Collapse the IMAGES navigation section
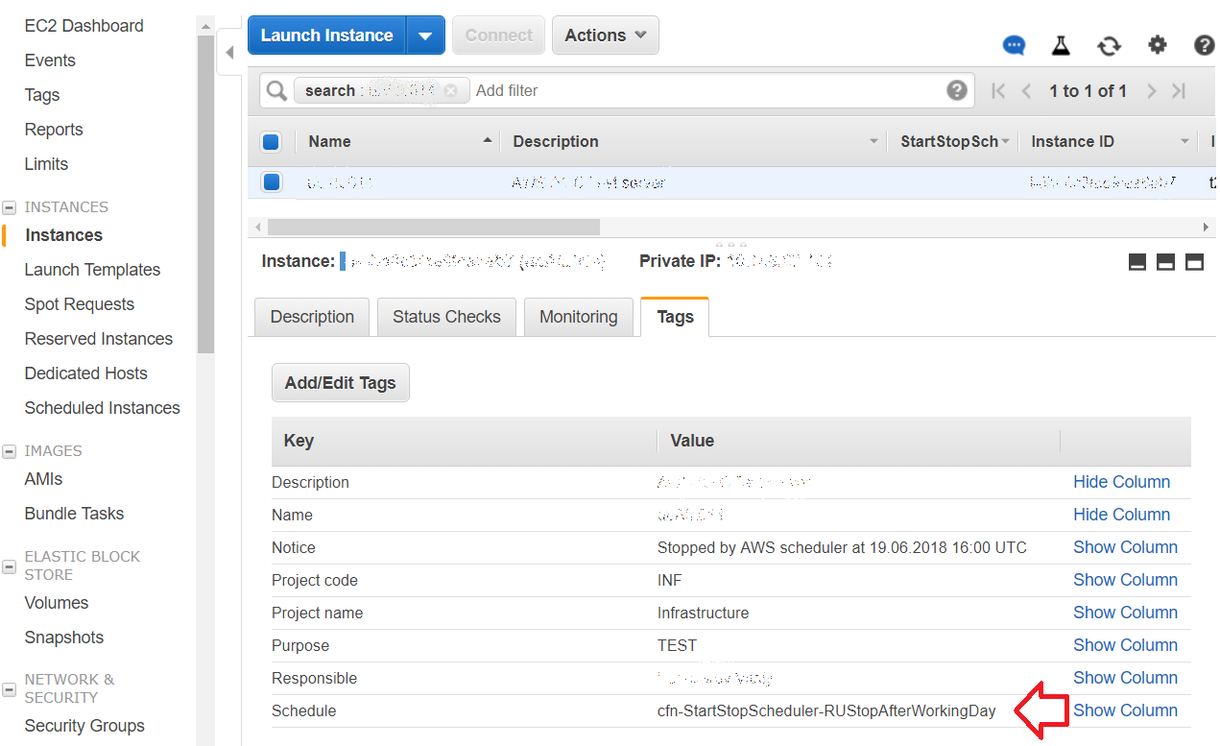This screenshot has height=746, width=1220. point(10,452)
